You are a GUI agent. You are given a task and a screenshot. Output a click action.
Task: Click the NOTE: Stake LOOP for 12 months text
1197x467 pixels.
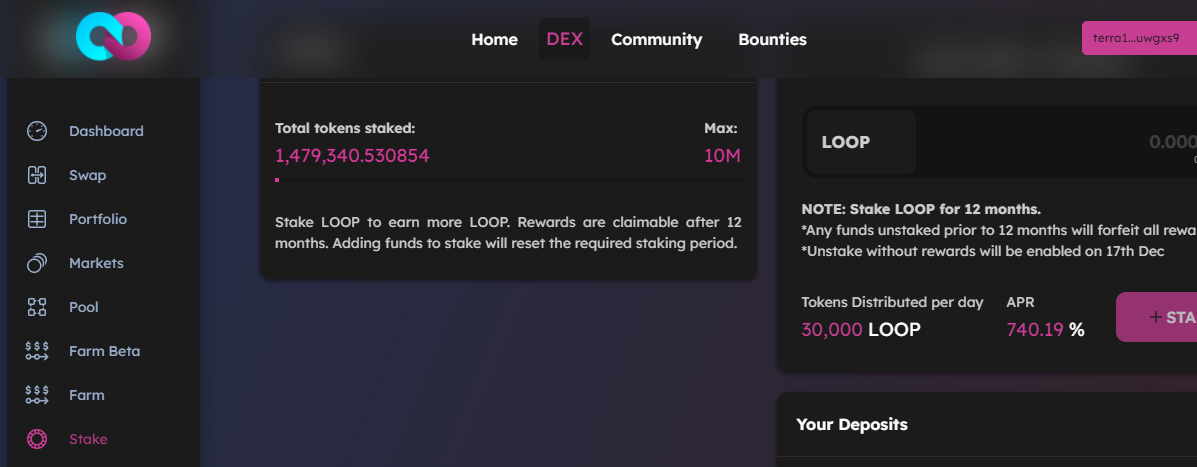(x=921, y=209)
